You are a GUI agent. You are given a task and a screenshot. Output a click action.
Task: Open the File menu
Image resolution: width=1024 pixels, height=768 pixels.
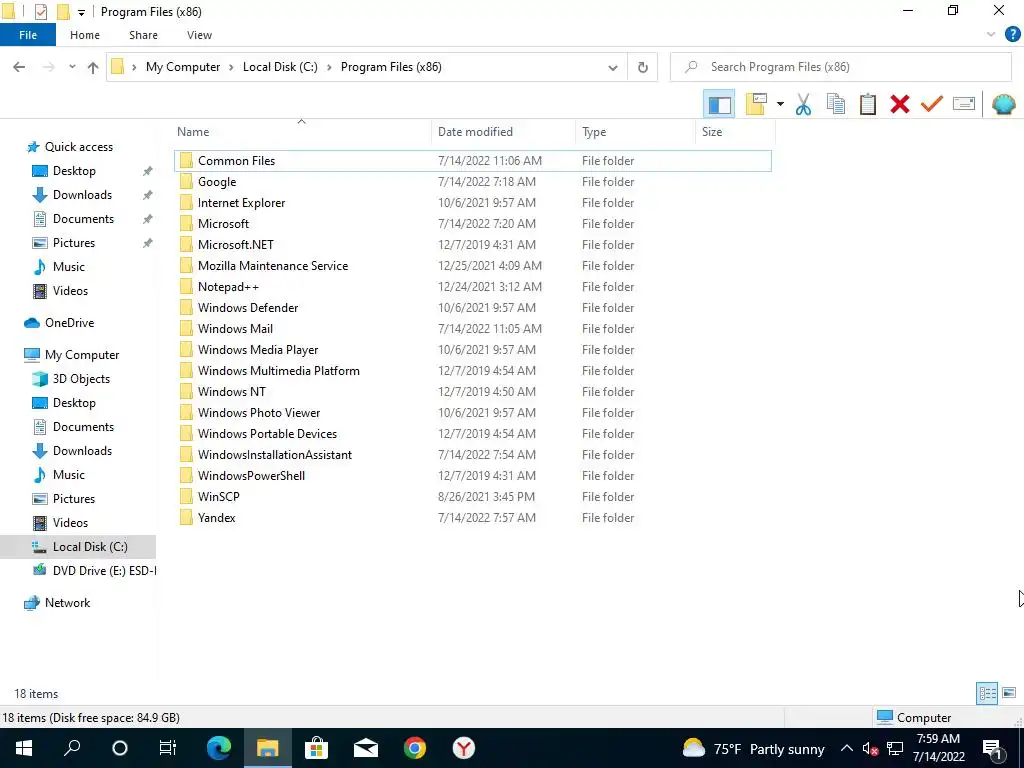pyautogui.click(x=27, y=35)
